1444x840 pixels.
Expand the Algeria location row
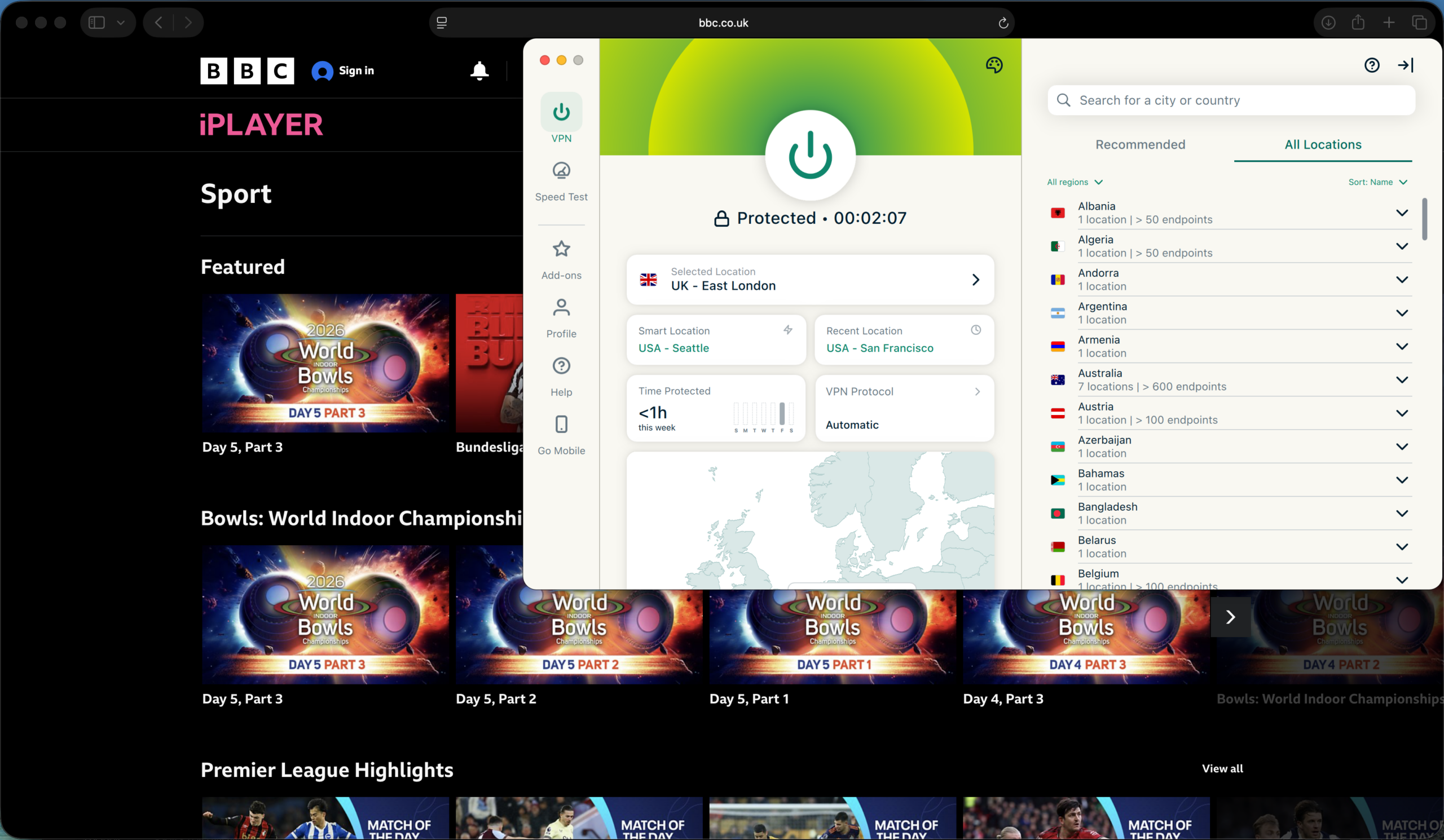[1402, 246]
